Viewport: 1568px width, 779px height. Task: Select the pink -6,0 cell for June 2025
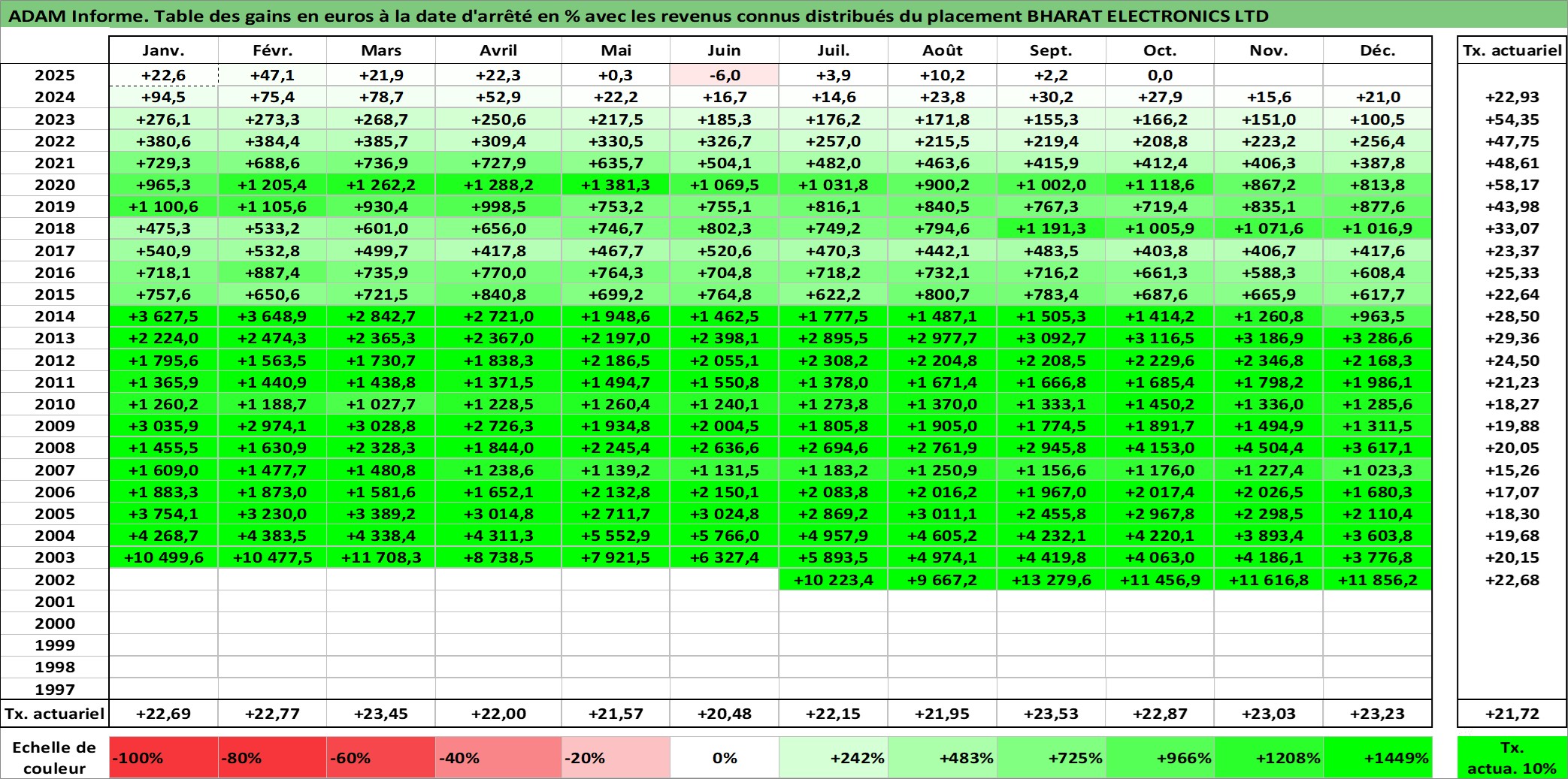(725, 75)
